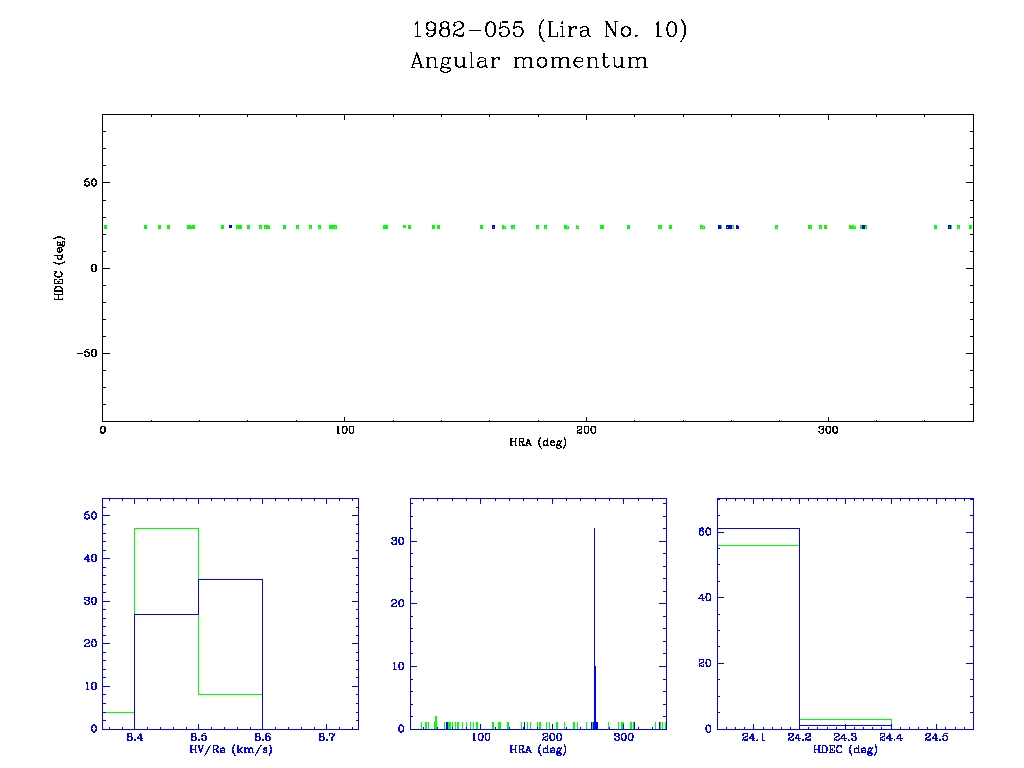Click the '-50' tick label on top plot y-axis
1024x768 pixels.
(83, 353)
